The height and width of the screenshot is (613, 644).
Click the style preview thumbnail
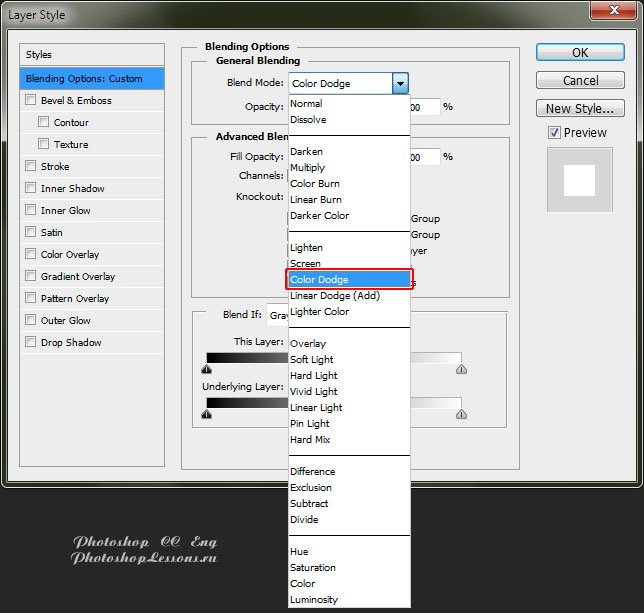[579, 180]
